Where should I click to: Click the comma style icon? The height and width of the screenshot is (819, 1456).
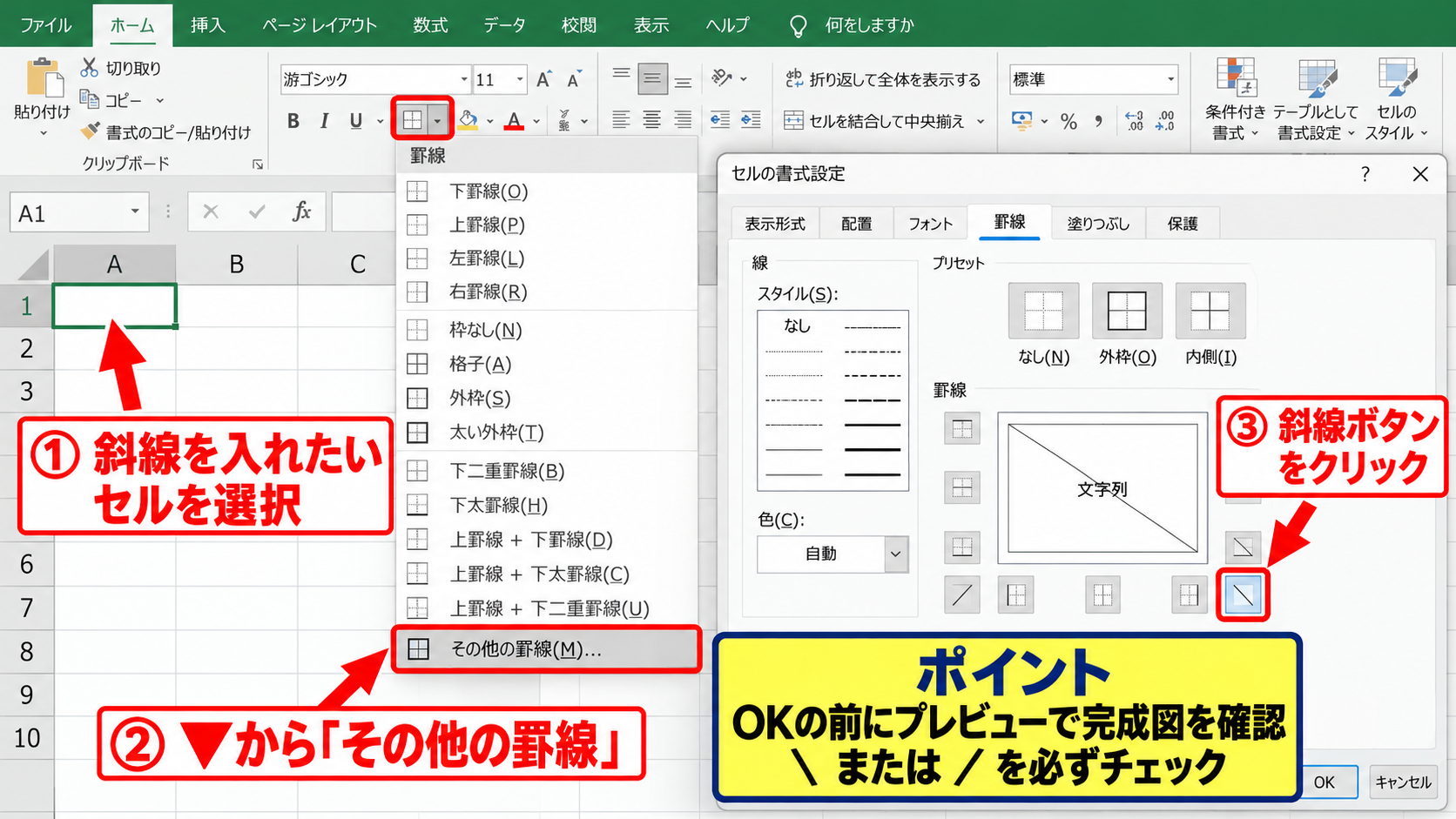(1099, 121)
